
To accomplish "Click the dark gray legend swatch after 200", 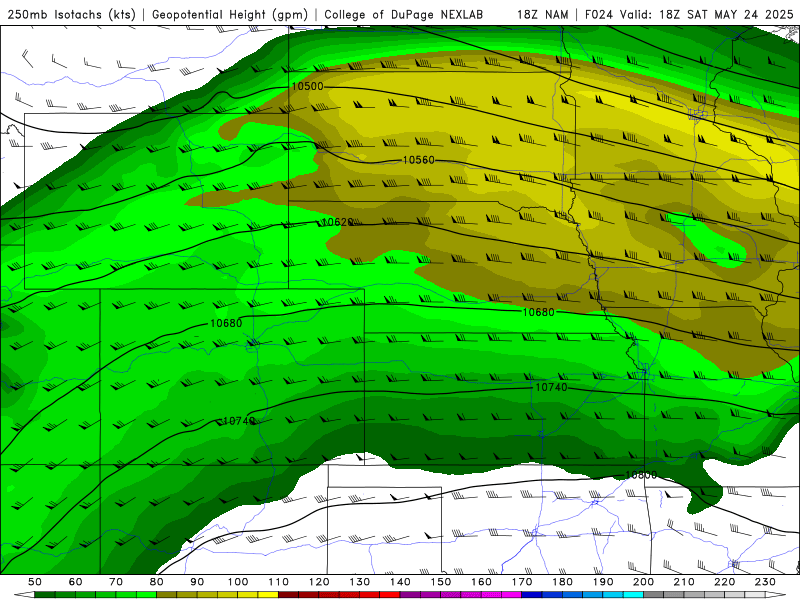I will pyautogui.click(x=654, y=595).
